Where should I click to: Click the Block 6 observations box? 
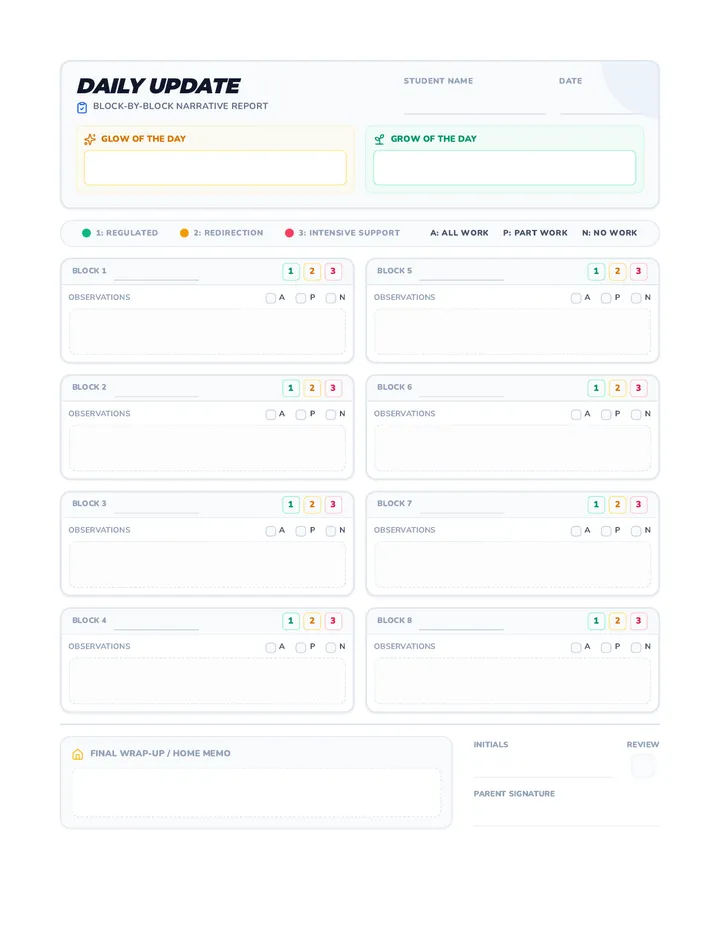click(x=513, y=449)
